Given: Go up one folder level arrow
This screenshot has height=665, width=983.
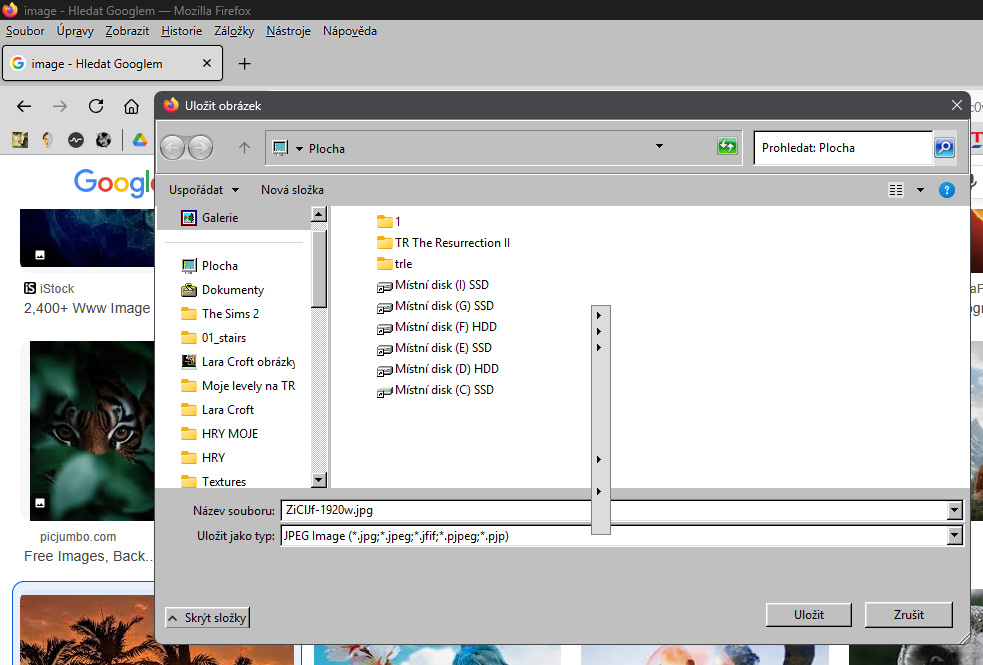Looking at the screenshot, I should 244,148.
